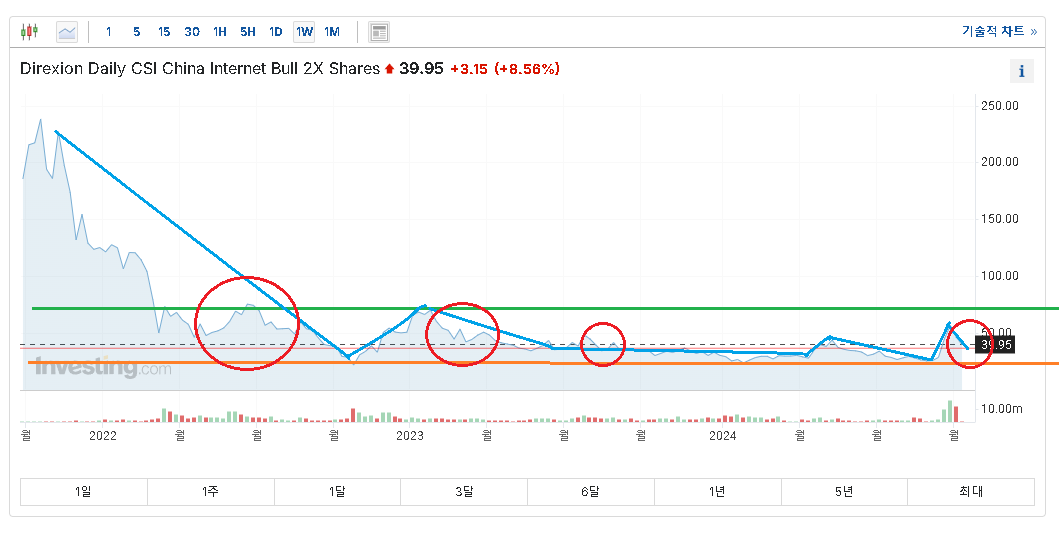Select the 1 minute interval
This screenshot has height=533, width=1059.
coord(109,32)
